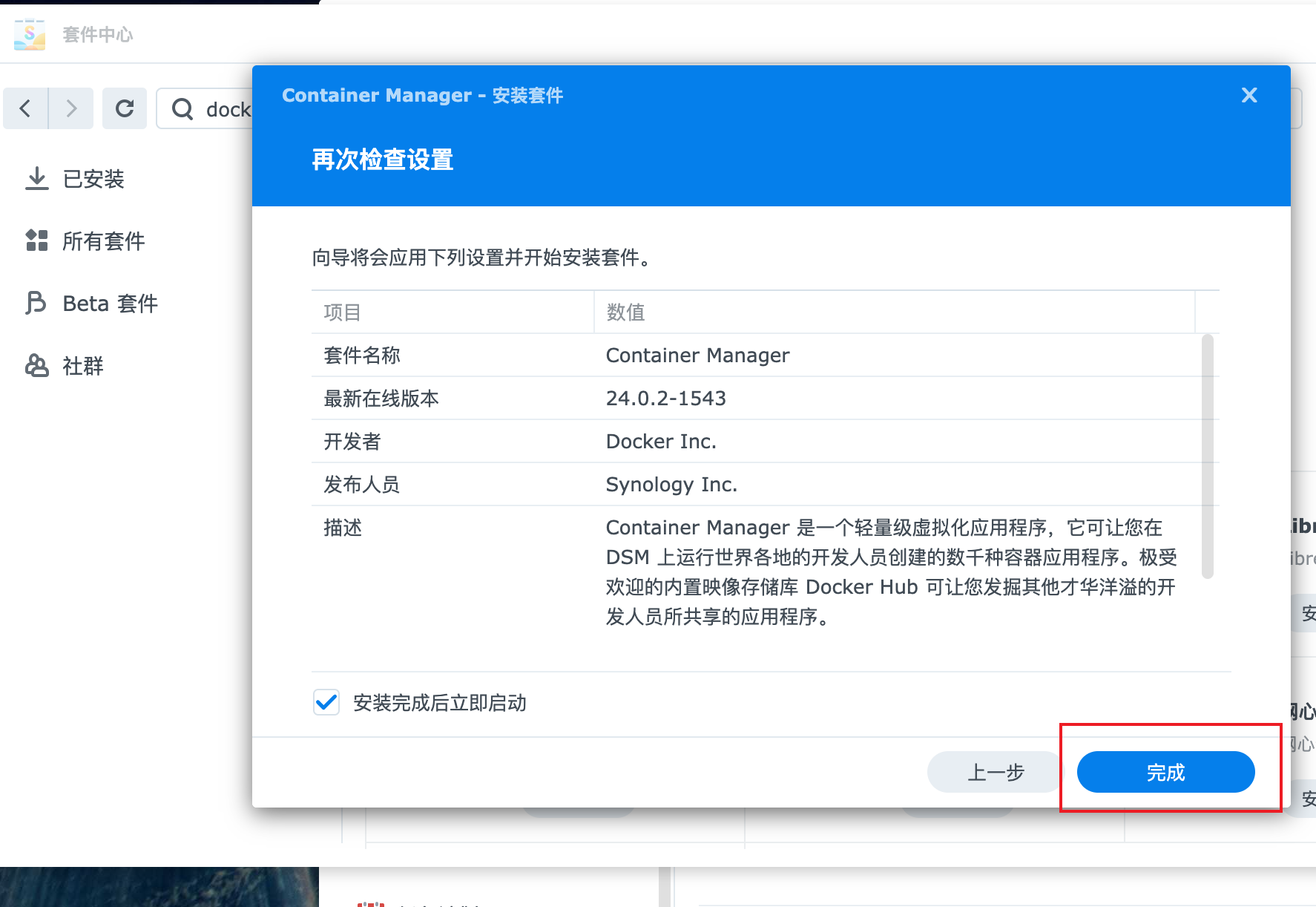Expand the 项目 column header
The image size is (1316, 907).
(x=342, y=312)
